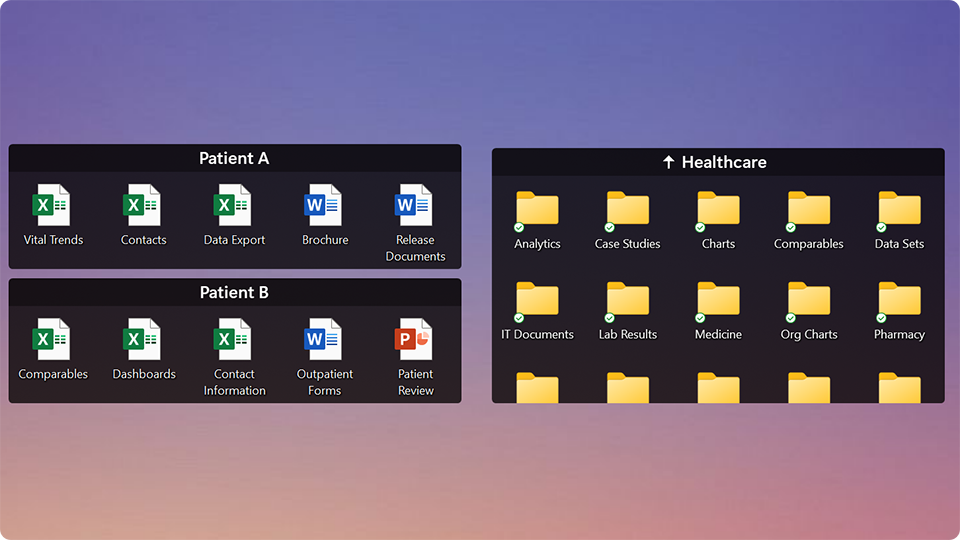Click the "Data Sets" folder name label
Viewport: 960px width, 540px height.
[899, 244]
